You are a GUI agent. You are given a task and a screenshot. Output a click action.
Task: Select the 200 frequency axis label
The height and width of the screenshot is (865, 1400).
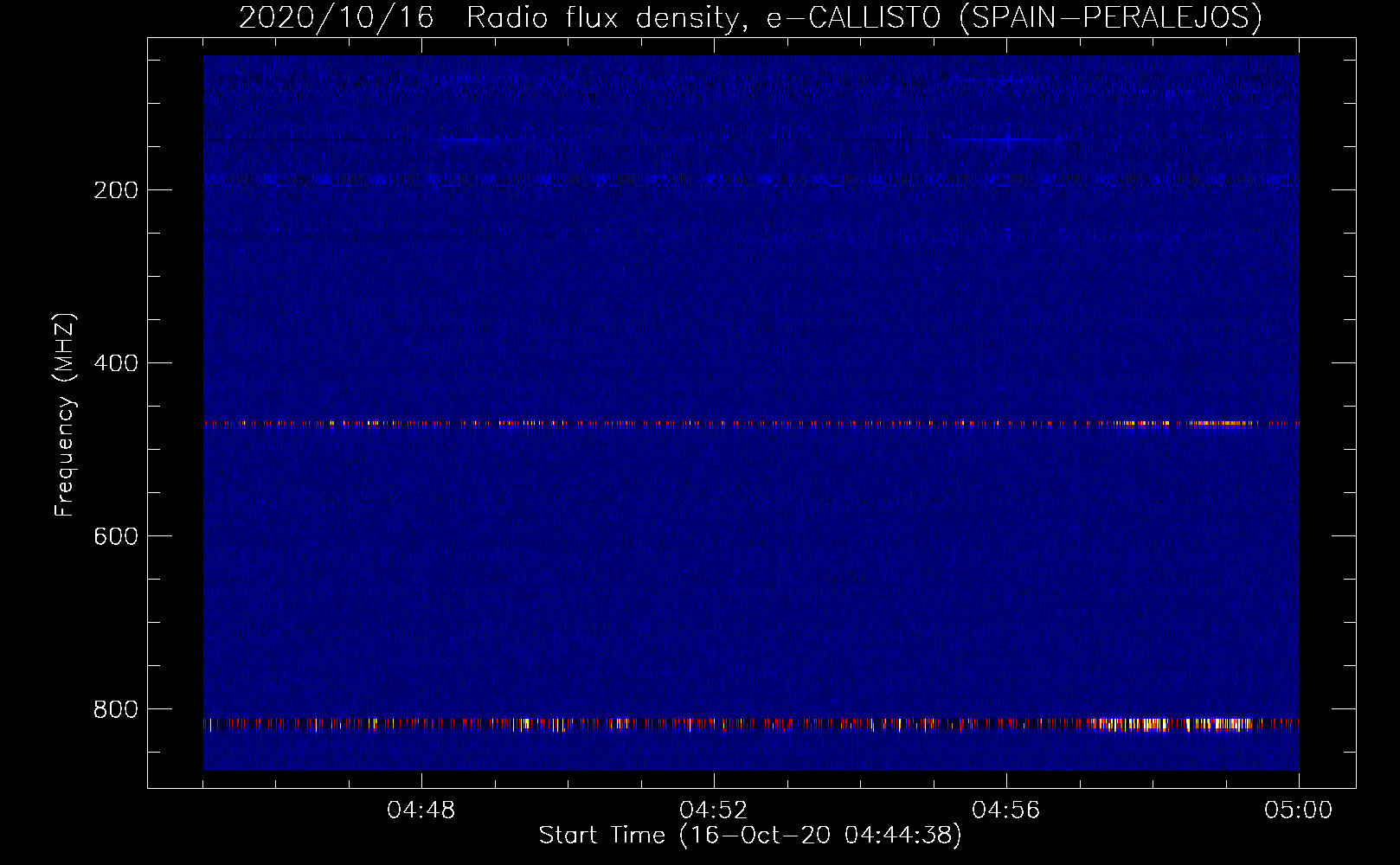click(116, 191)
